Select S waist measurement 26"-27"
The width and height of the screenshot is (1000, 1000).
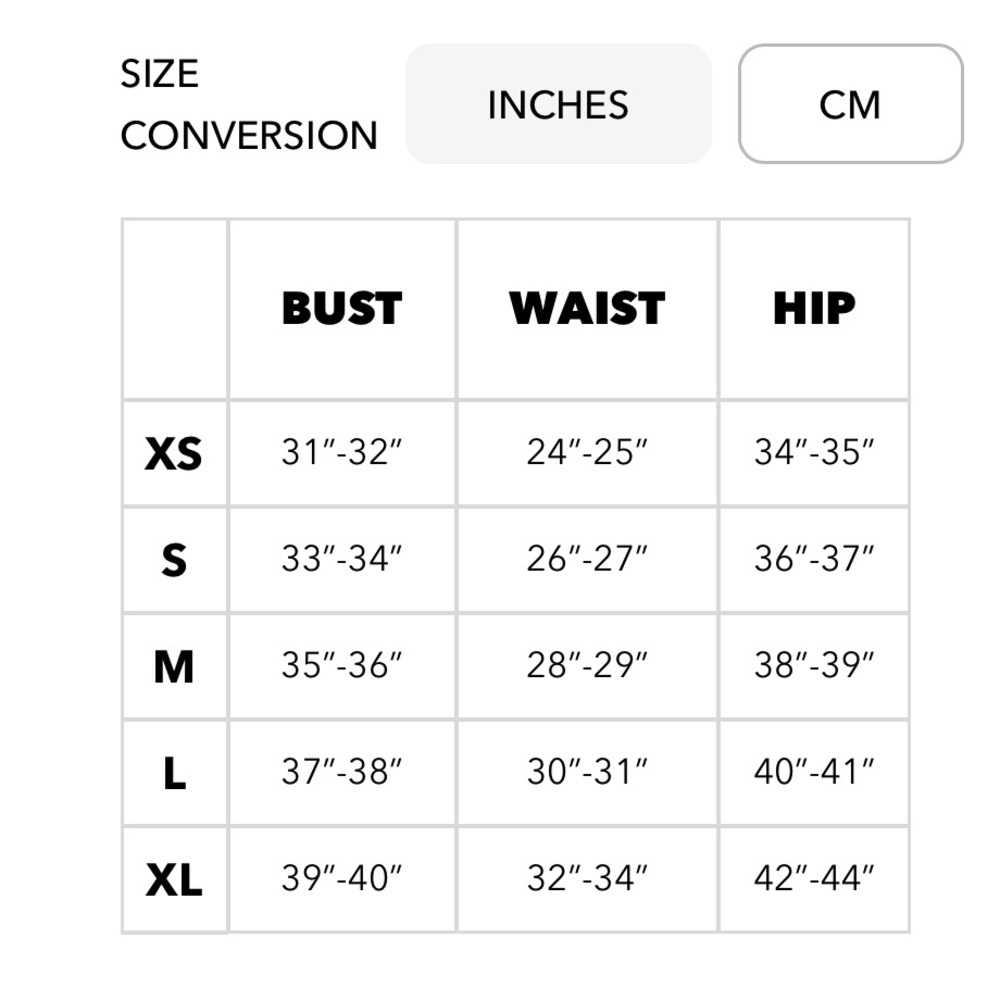tap(587, 559)
